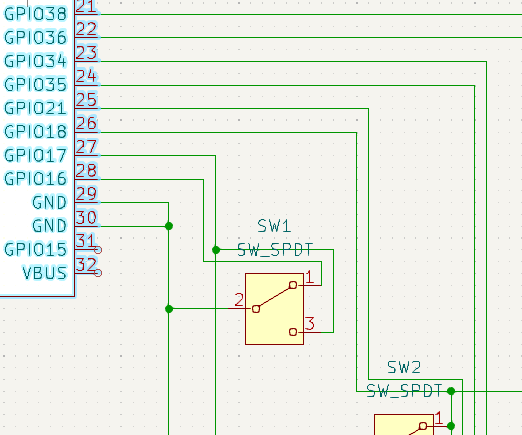Click pin number 30

[x=86, y=218]
